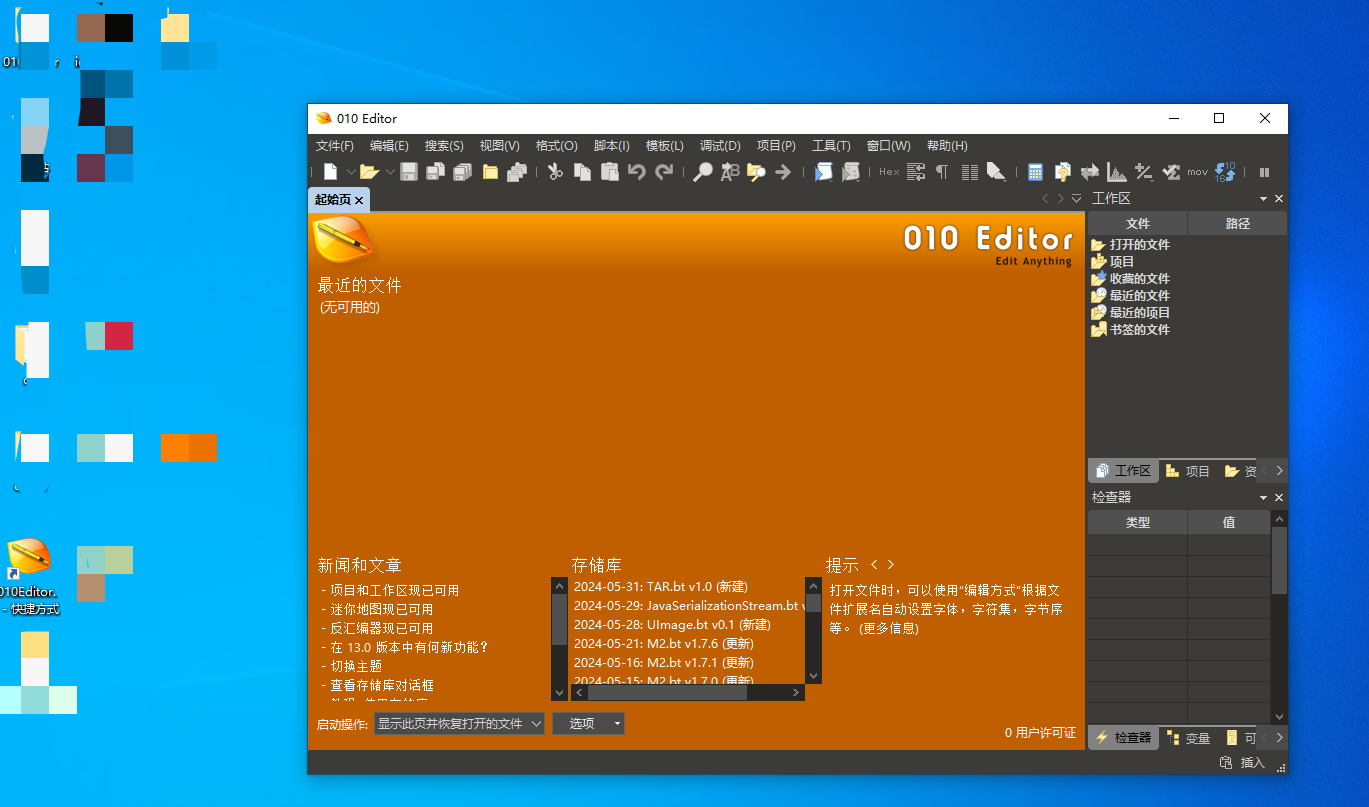Open the 文件(F) menu

(x=335, y=146)
